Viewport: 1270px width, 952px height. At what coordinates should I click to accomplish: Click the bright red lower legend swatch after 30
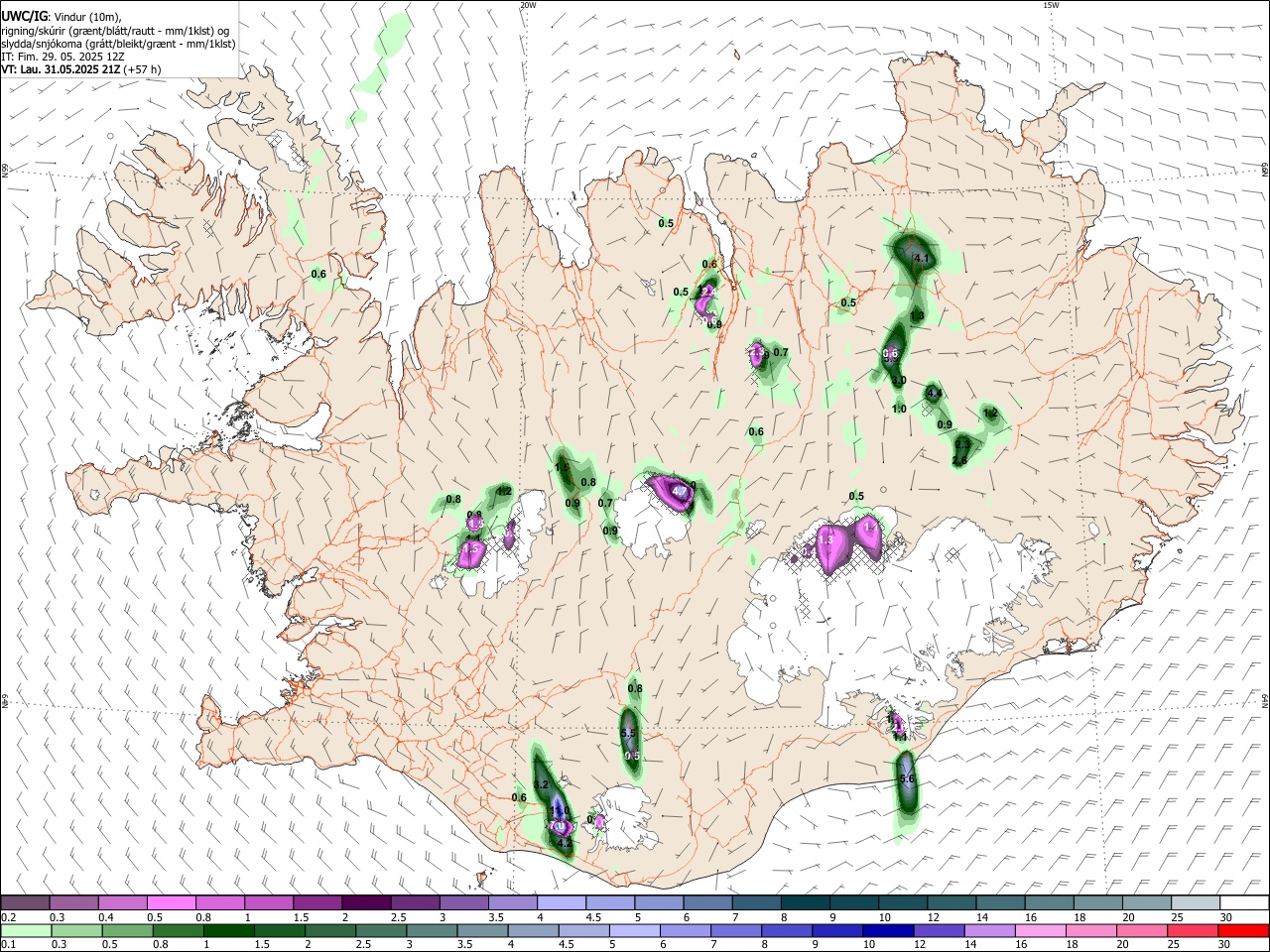pos(1243,931)
